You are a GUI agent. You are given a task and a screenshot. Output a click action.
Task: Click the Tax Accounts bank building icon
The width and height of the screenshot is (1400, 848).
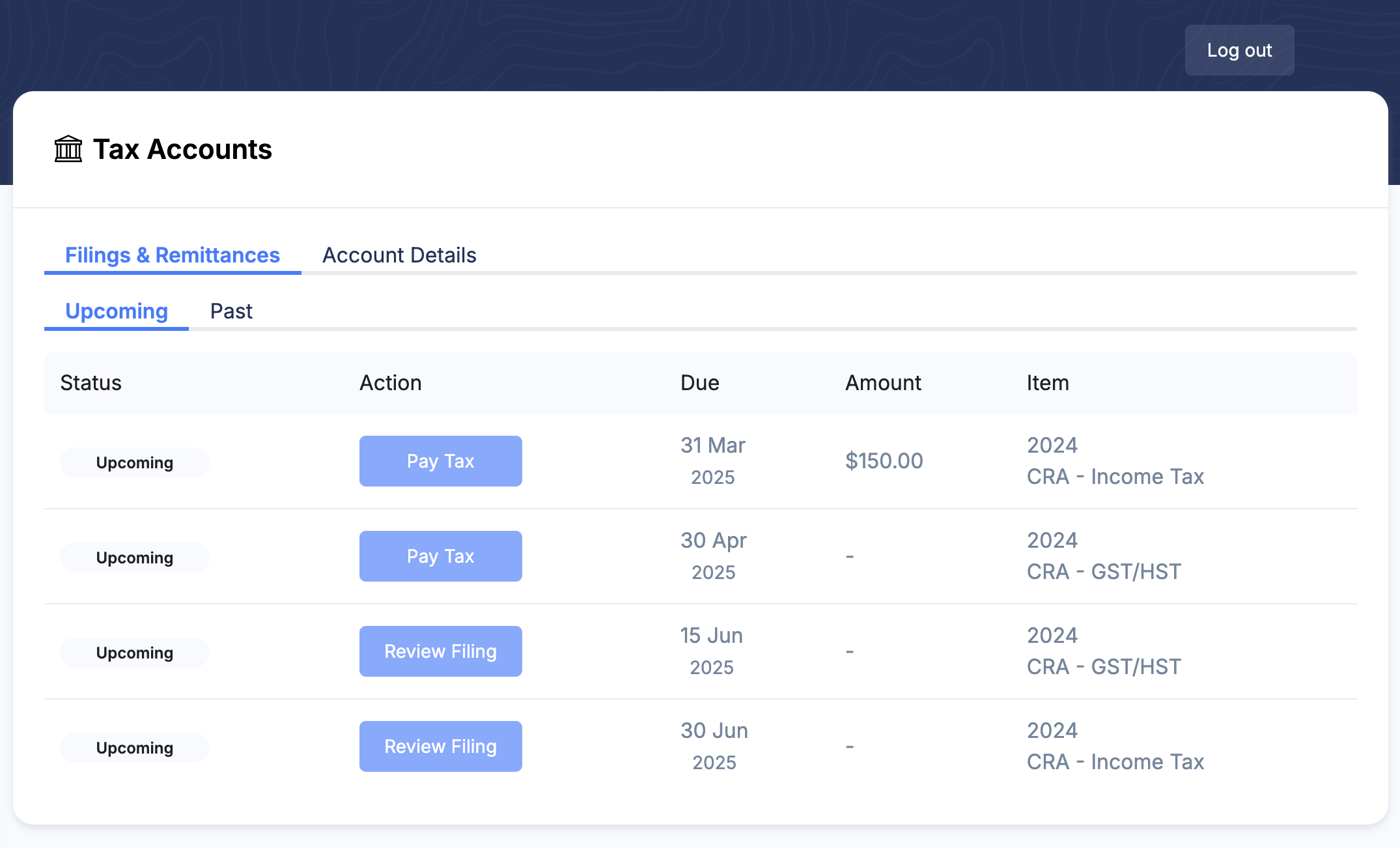(x=68, y=149)
